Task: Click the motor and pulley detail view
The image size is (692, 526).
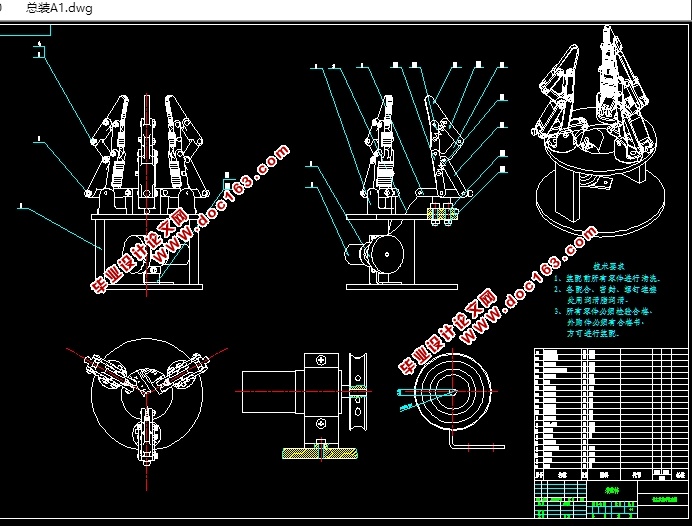Action: point(305,405)
